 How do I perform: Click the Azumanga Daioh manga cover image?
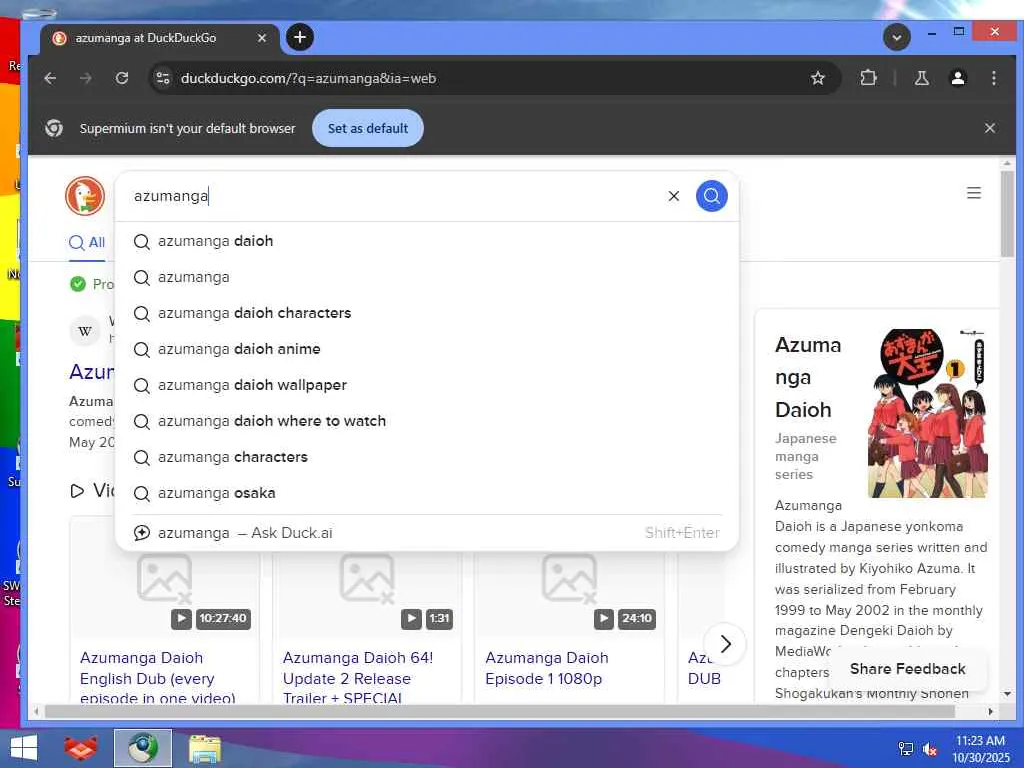tap(927, 413)
